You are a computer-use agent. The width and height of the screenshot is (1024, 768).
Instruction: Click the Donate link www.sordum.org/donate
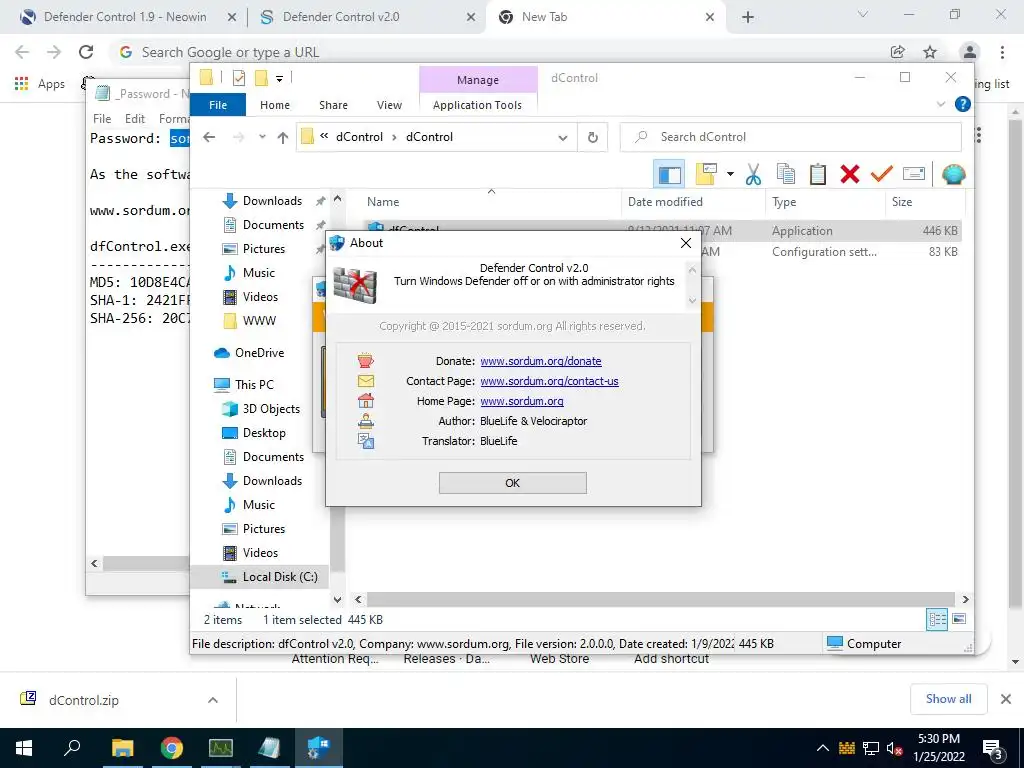pos(541,361)
